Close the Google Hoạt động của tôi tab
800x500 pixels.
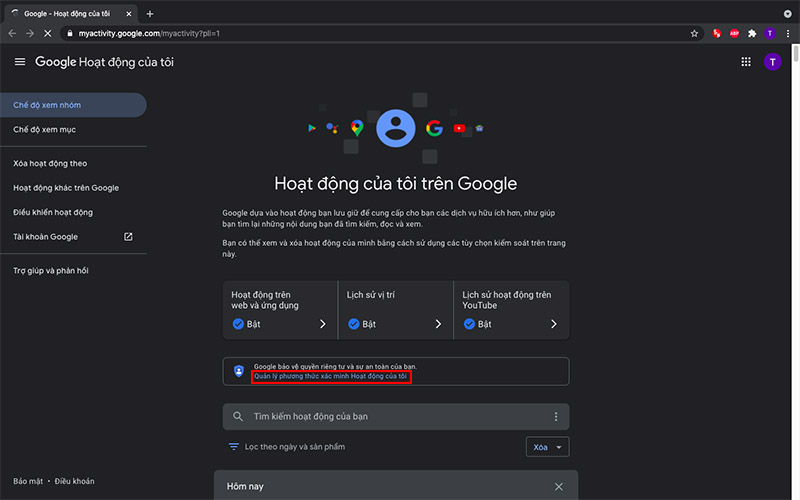tap(129, 14)
